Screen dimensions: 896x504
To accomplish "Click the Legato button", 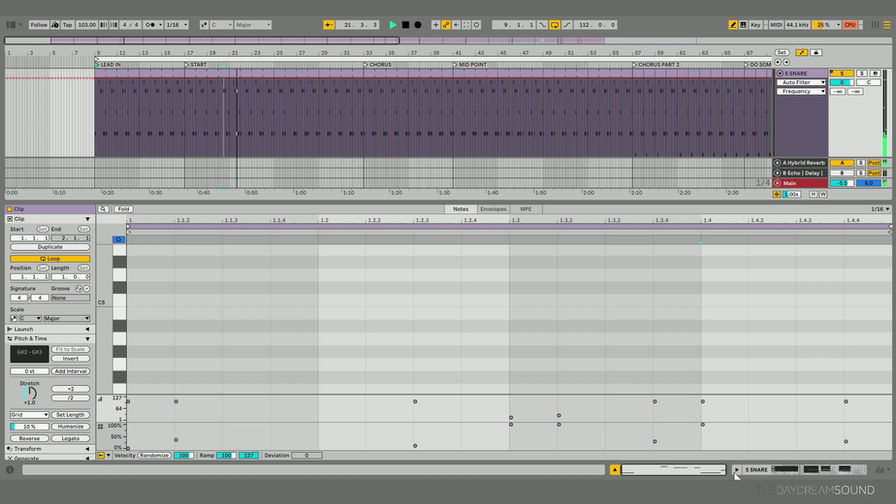I will pyautogui.click(x=70, y=438).
